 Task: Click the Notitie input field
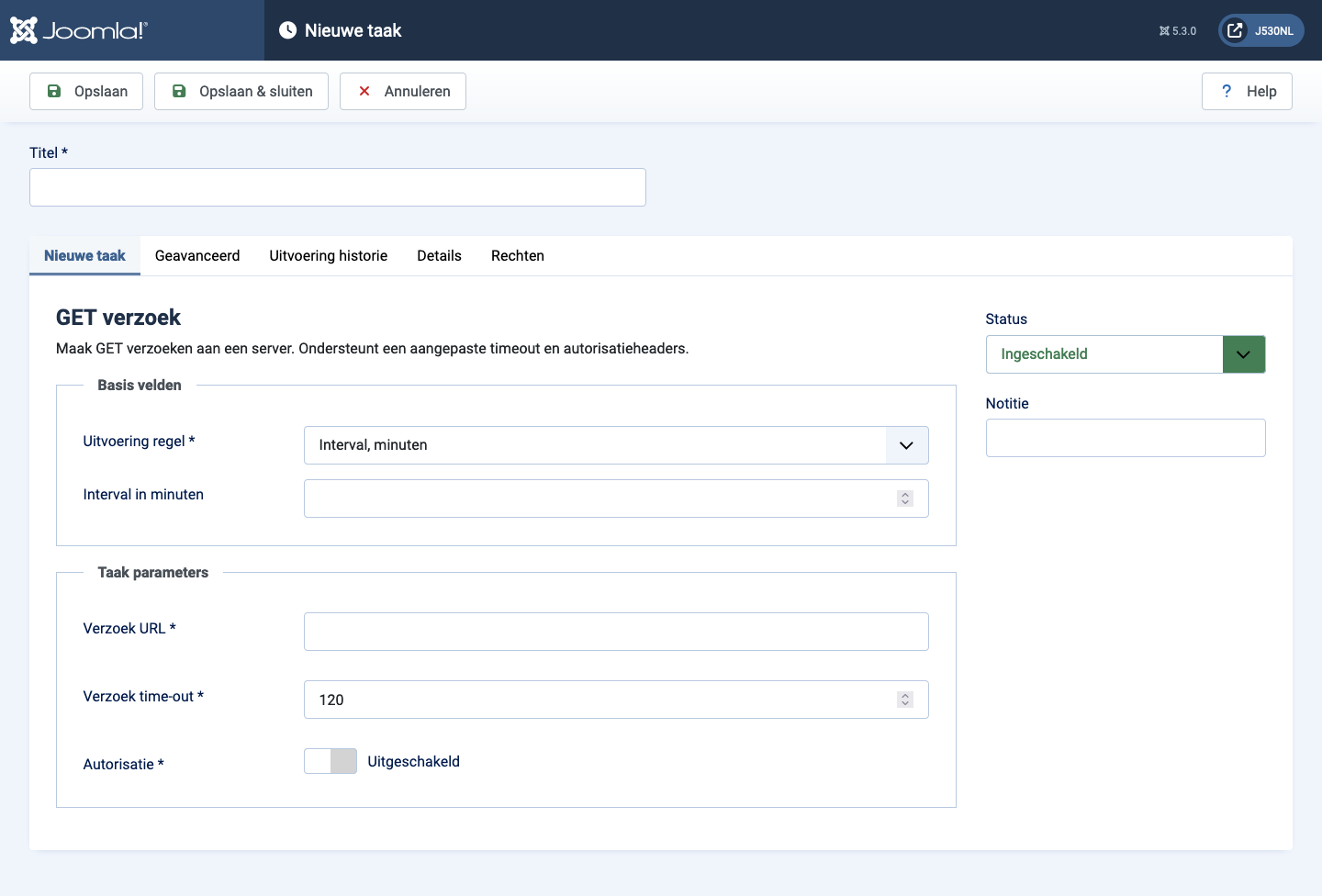click(1126, 438)
